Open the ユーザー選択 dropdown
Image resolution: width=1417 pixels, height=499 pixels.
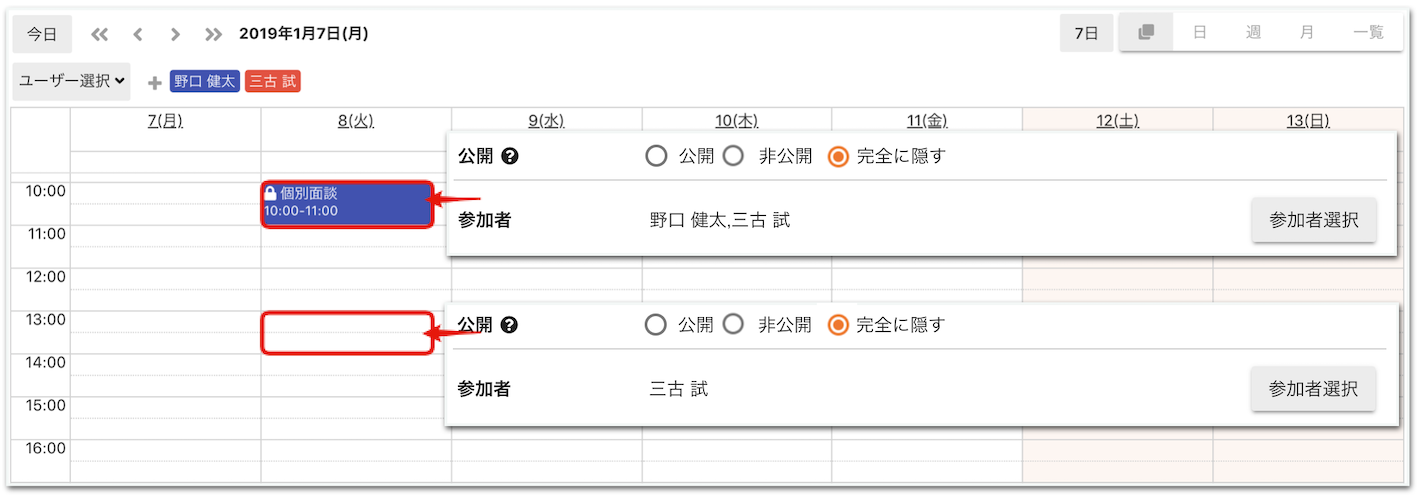click(x=71, y=81)
